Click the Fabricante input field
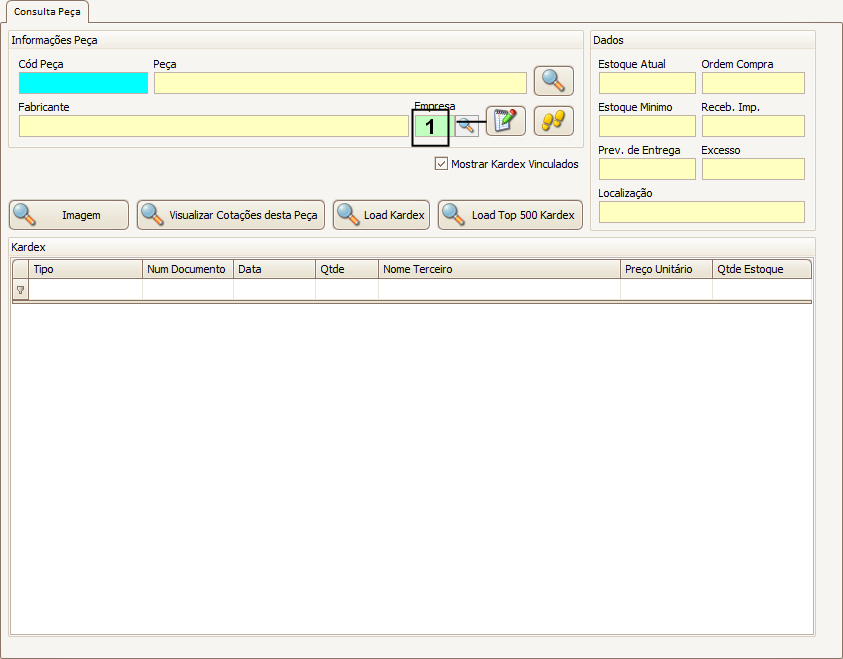The image size is (843, 659). 213,126
